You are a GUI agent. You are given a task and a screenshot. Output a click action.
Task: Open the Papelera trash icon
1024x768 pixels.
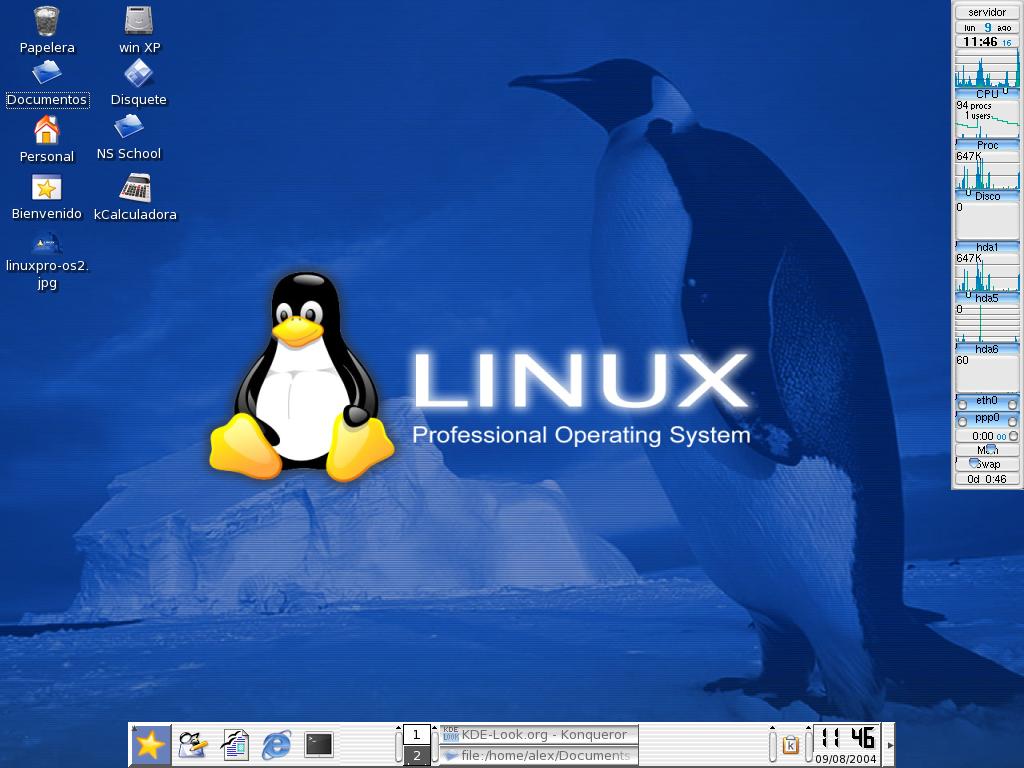tap(46, 22)
